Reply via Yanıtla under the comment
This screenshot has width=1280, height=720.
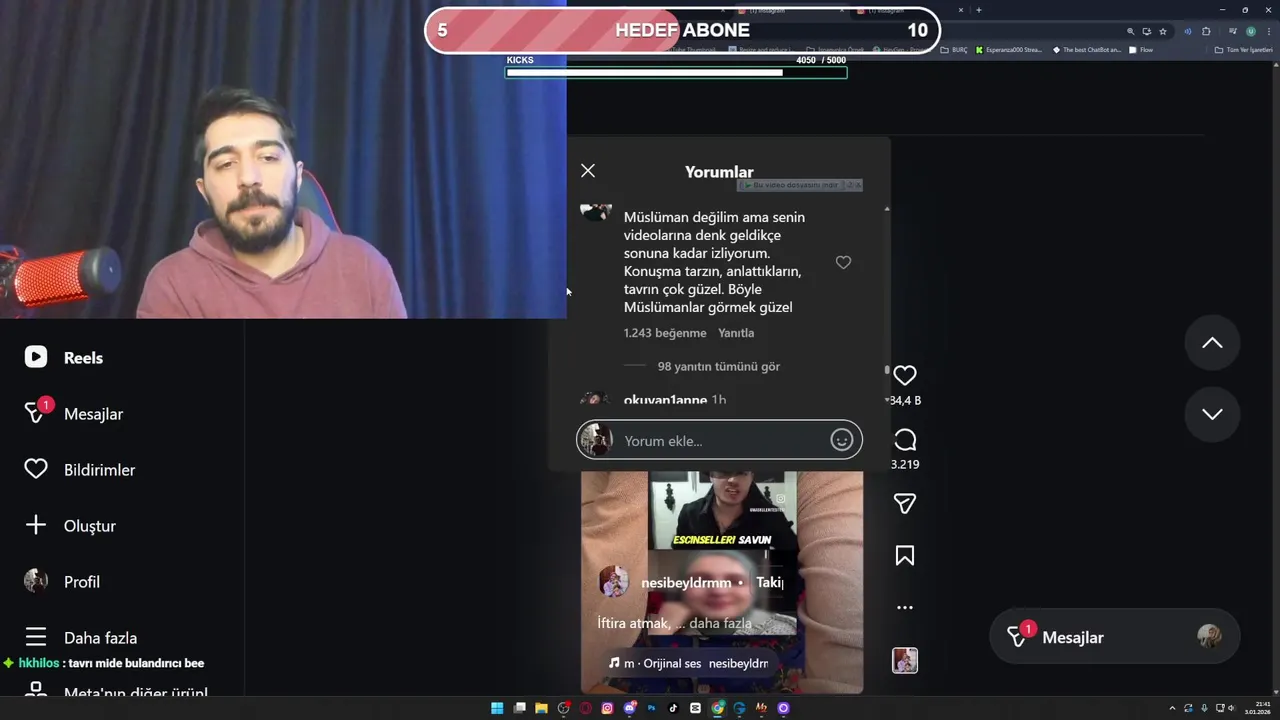coord(736,333)
